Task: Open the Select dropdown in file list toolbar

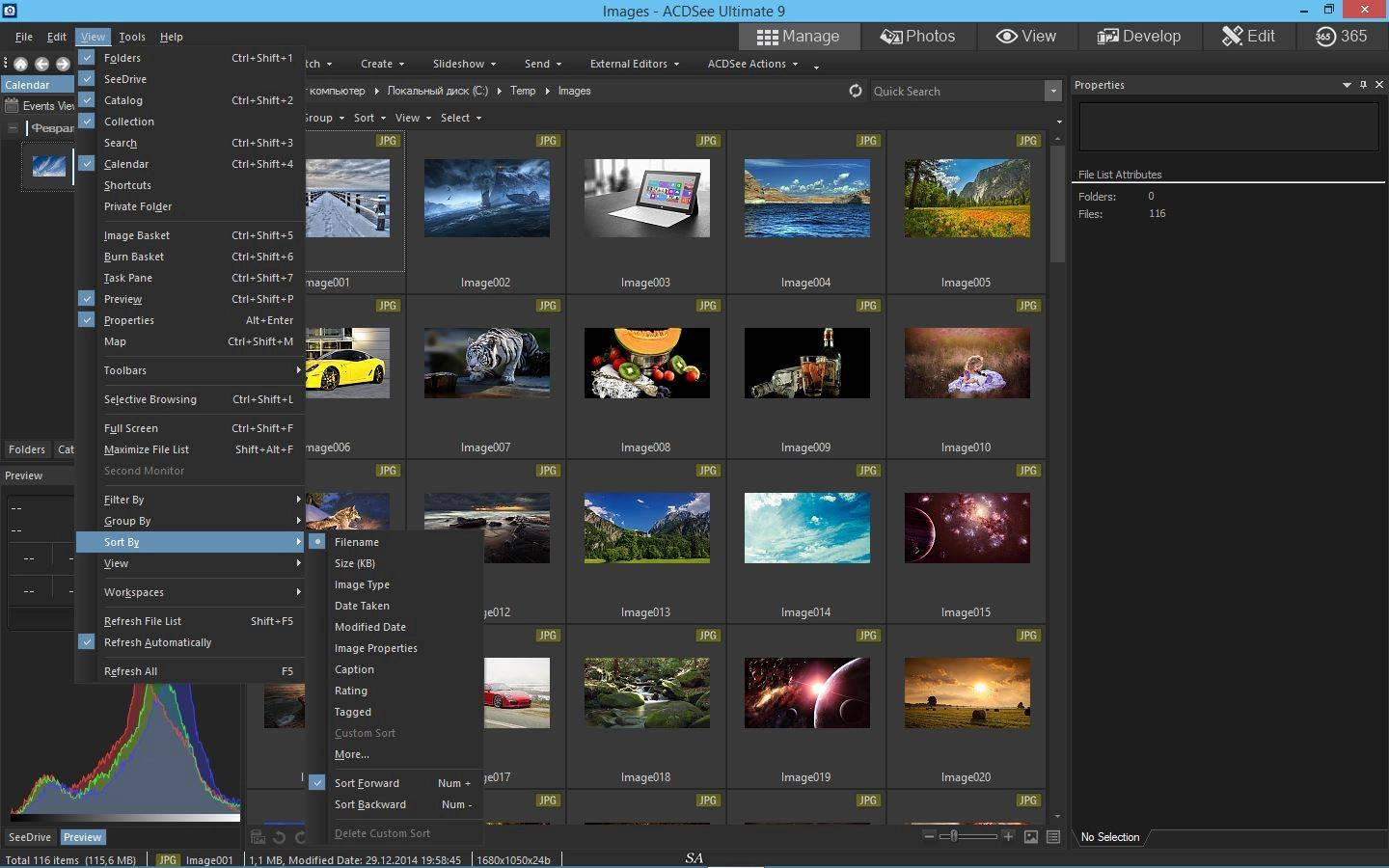Action: [461, 118]
